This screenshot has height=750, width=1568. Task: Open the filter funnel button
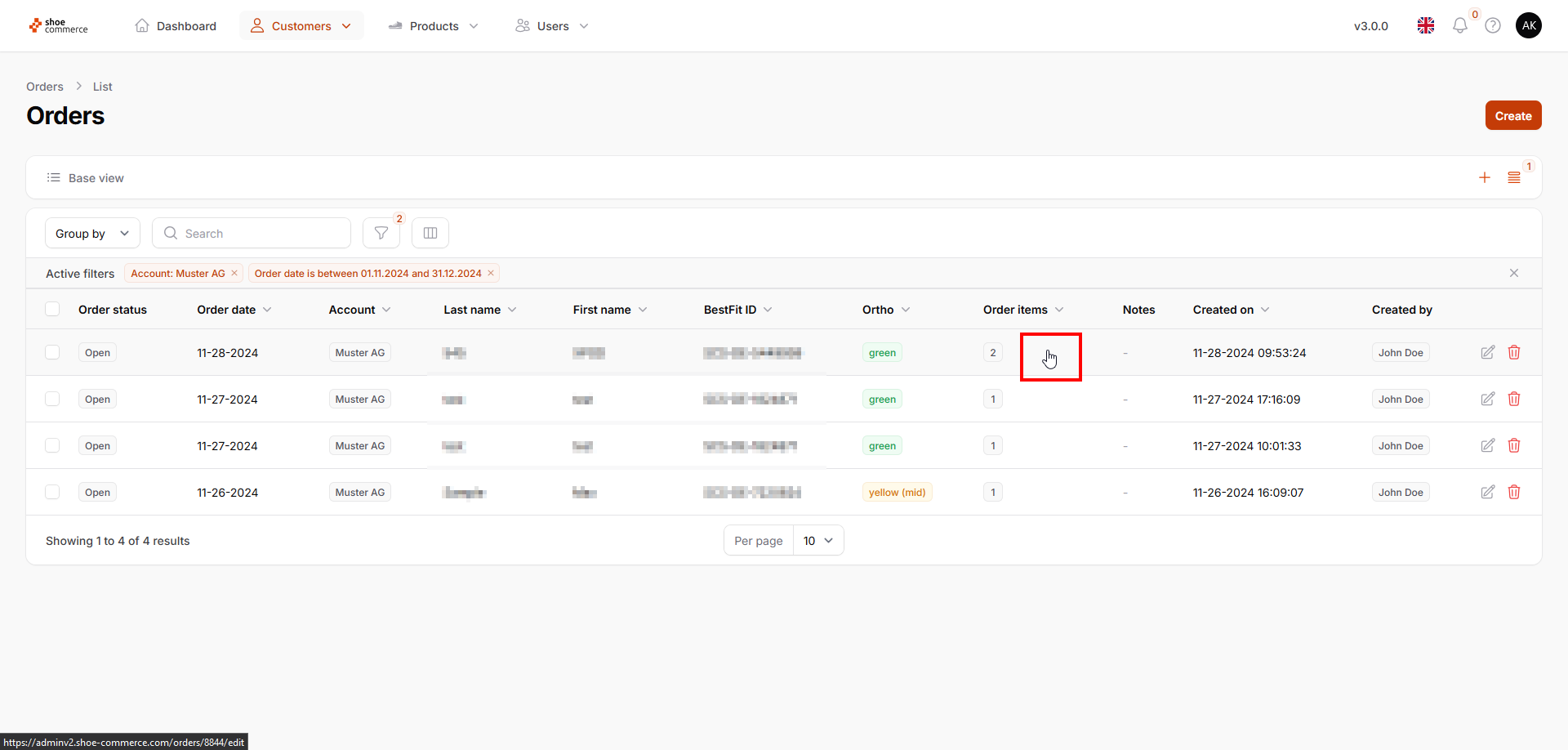tap(381, 234)
